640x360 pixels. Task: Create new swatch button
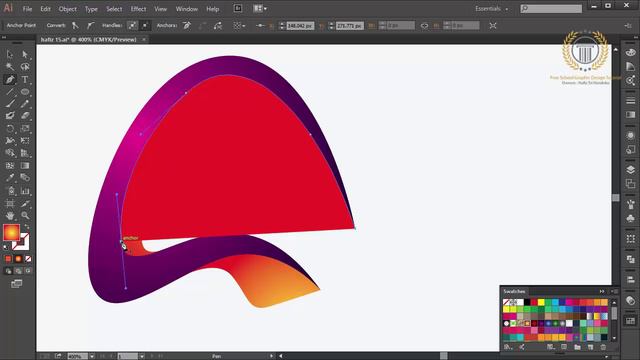591,347
